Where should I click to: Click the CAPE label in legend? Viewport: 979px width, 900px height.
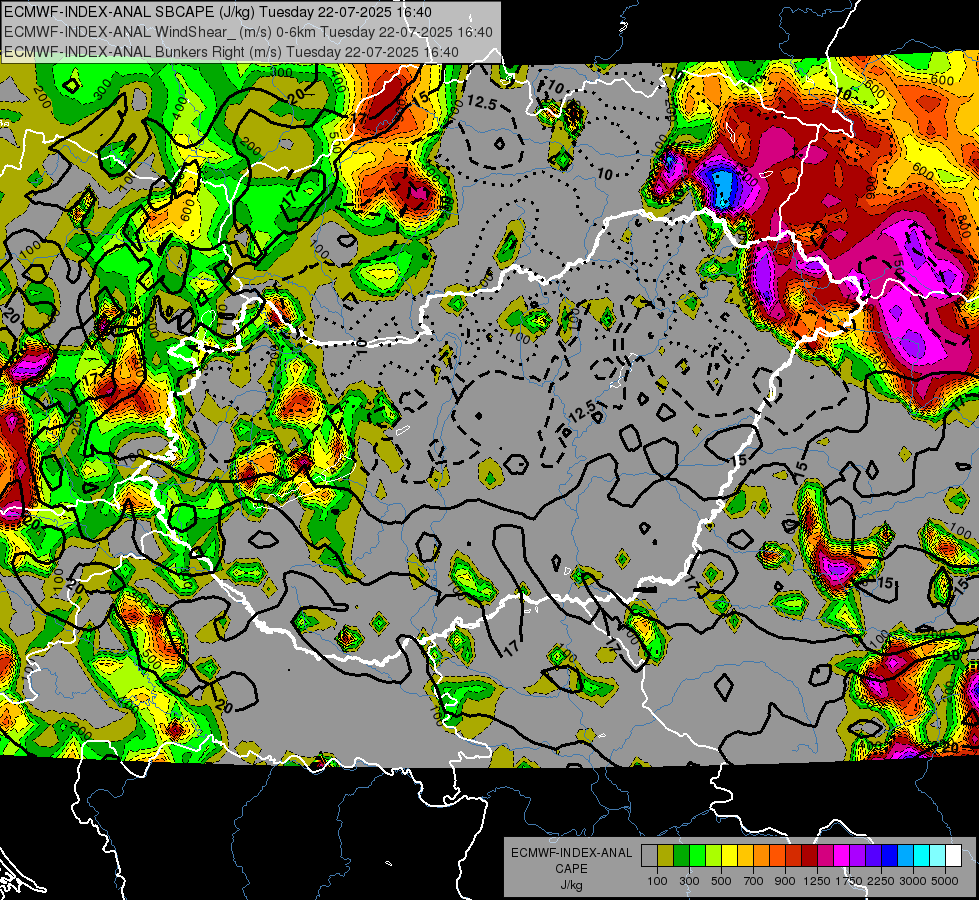tap(571, 869)
